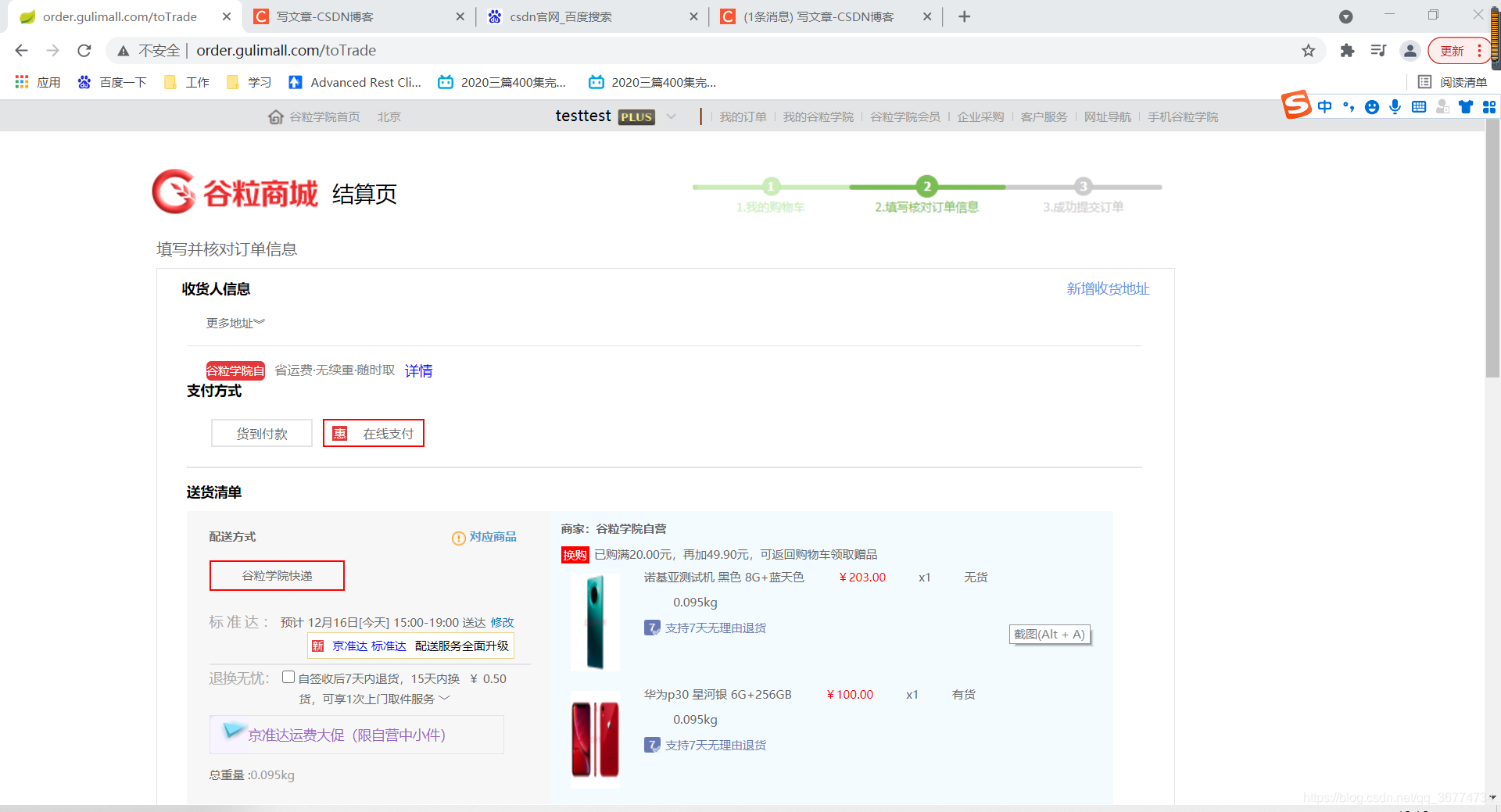The image size is (1501, 812).
Task: Open the 应用 apps grid shortcut
Action: pyautogui.click(x=38, y=82)
